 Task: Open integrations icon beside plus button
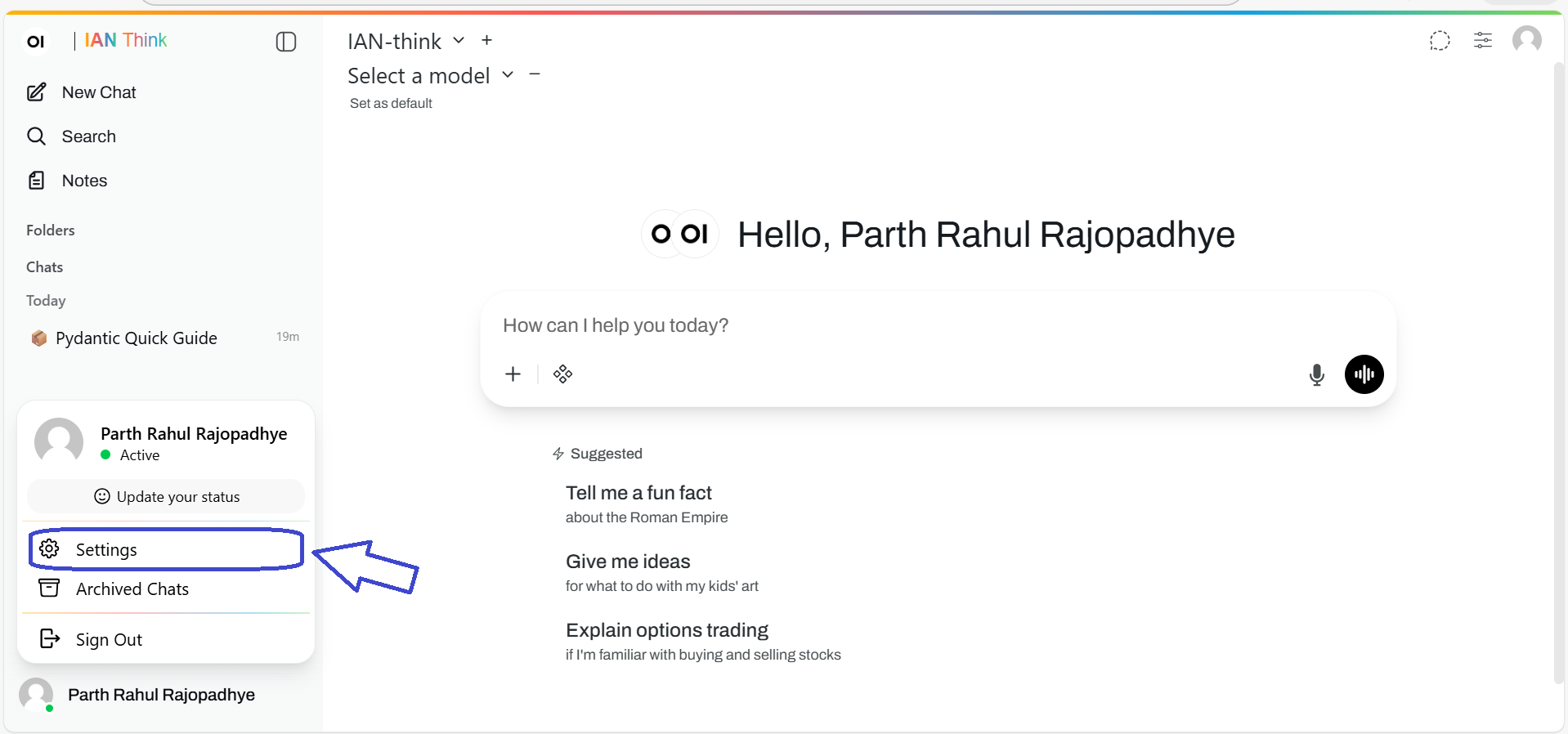[562, 374]
